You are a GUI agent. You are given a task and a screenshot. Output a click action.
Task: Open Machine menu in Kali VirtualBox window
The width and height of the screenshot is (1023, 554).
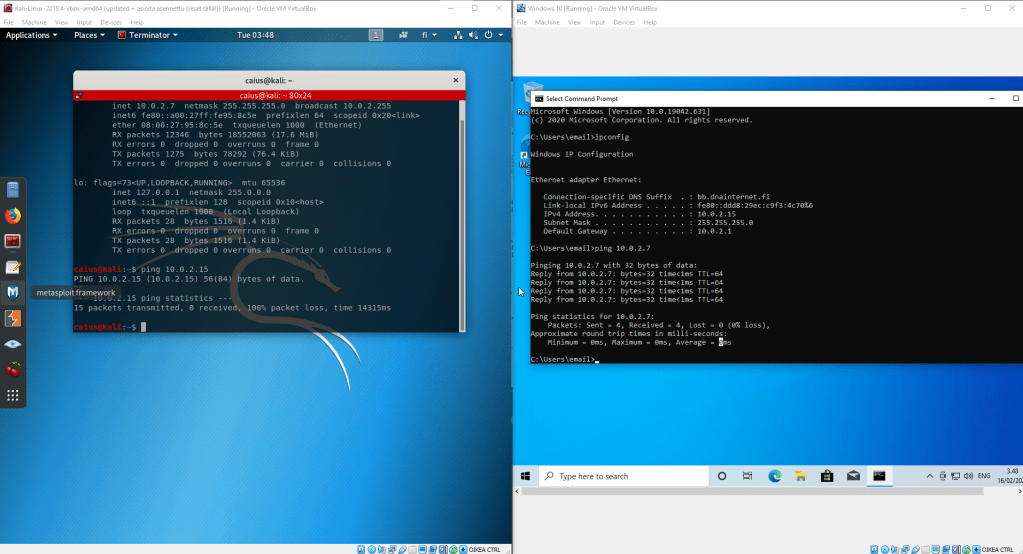pos(34,21)
